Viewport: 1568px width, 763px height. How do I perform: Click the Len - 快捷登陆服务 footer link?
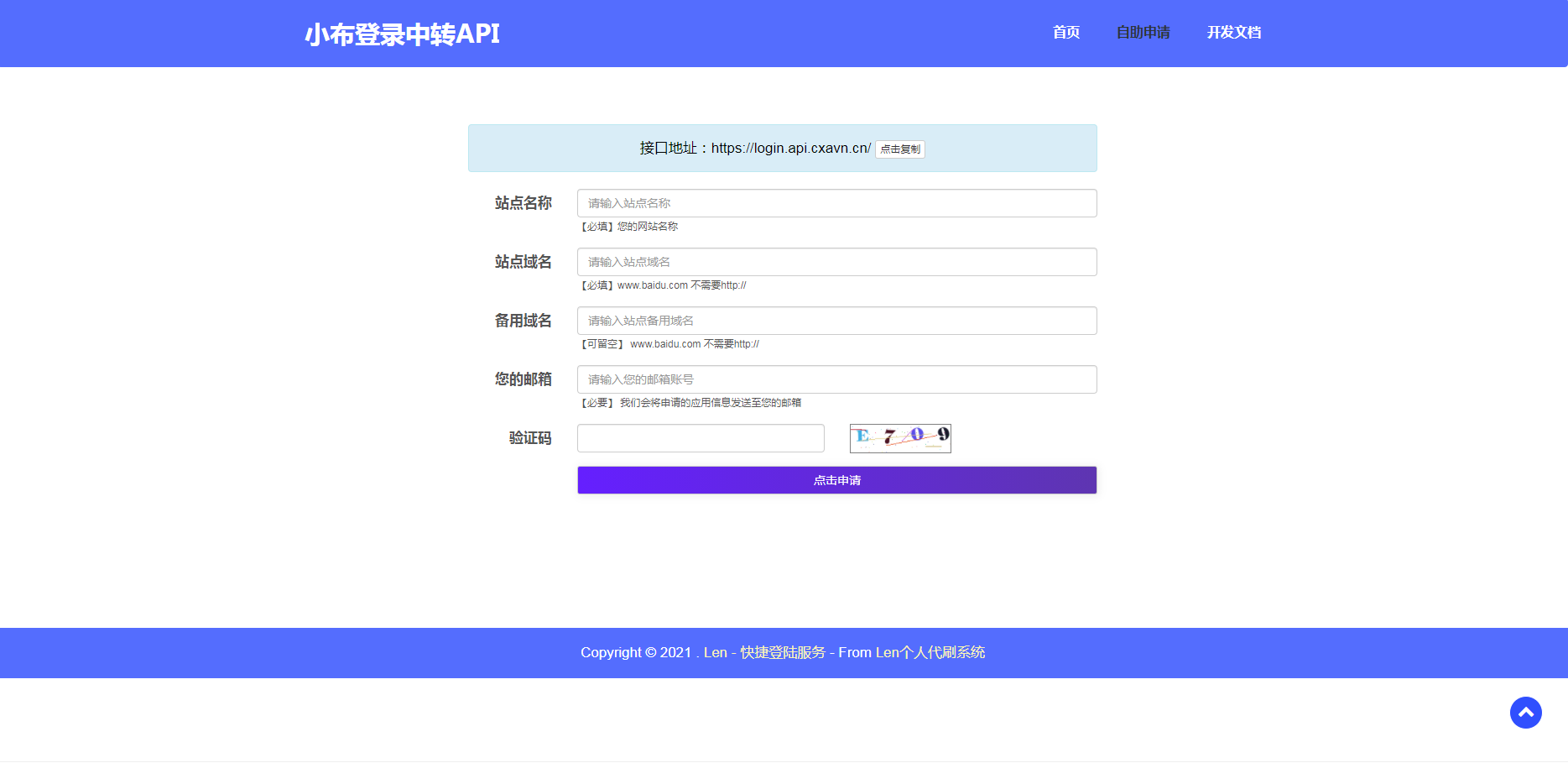pos(764,652)
